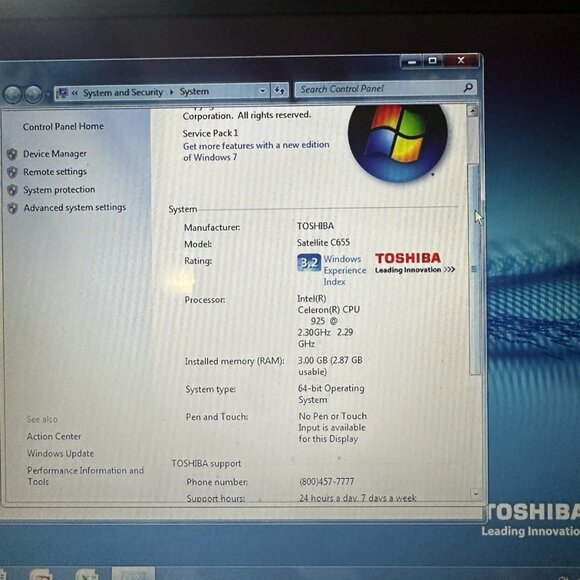The image size is (580, 580).
Task: Click the Satellite C655 model text
Action: (x=323, y=243)
